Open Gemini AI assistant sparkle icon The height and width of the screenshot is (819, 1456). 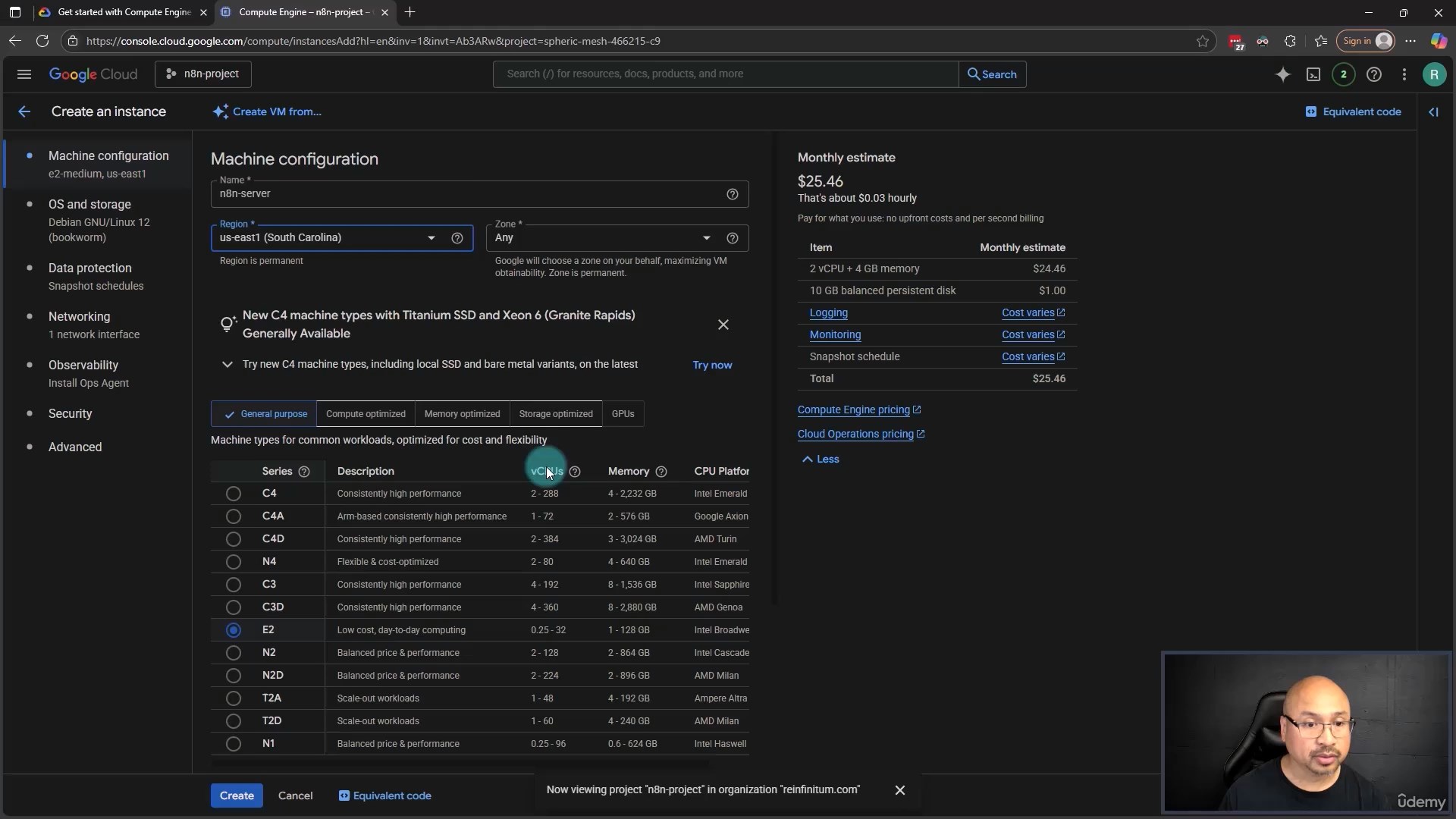(x=1282, y=74)
